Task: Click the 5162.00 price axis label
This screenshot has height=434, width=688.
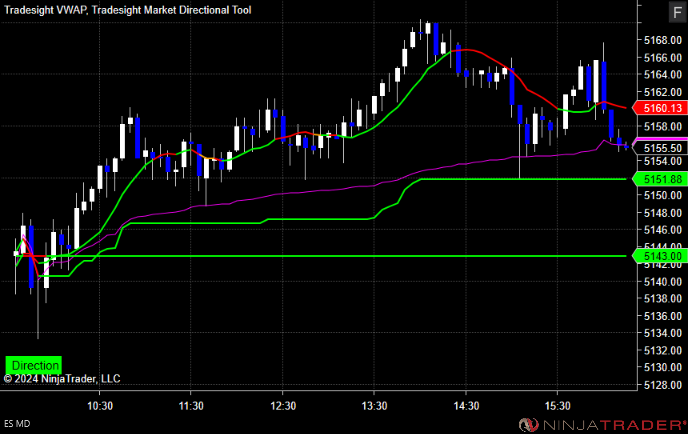Action: 663,92
